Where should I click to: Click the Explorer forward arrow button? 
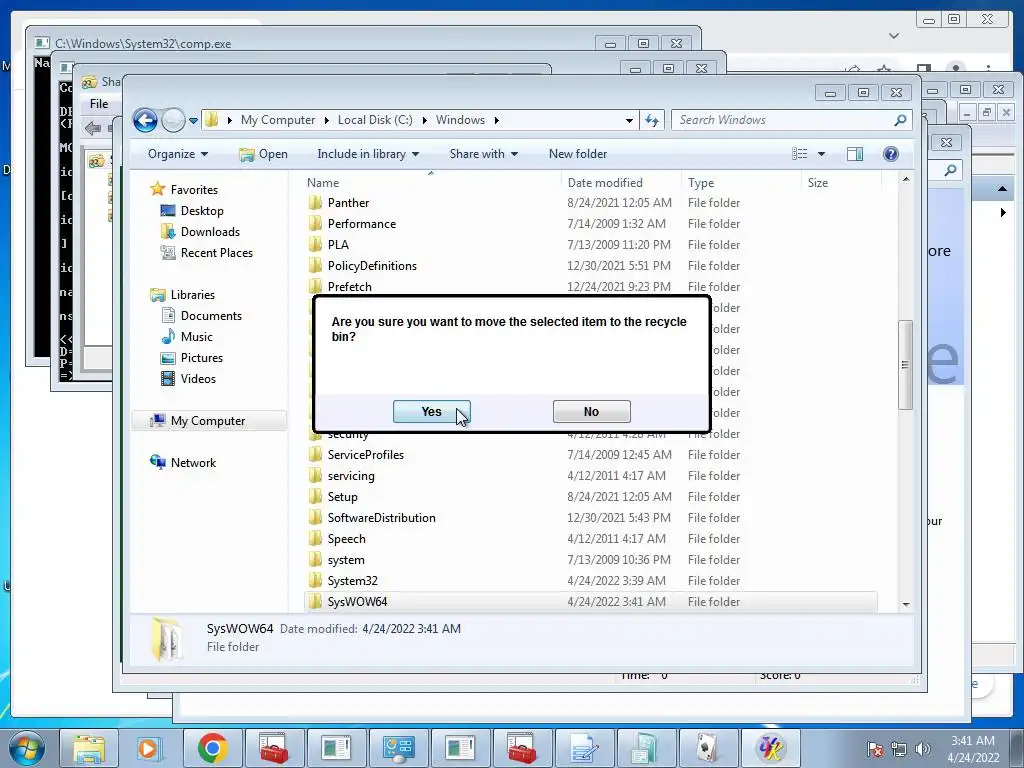(173, 120)
